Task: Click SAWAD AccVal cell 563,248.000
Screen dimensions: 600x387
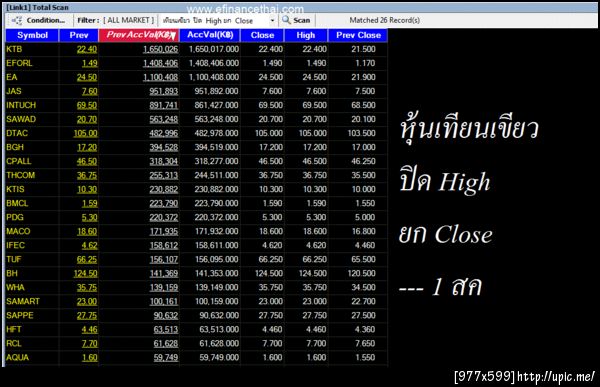Action: (216, 119)
